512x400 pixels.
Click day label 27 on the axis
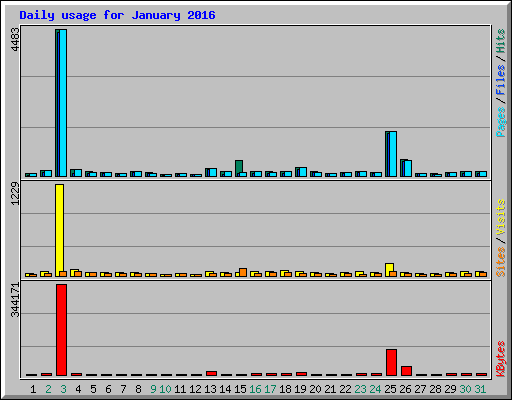[x=420, y=389]
